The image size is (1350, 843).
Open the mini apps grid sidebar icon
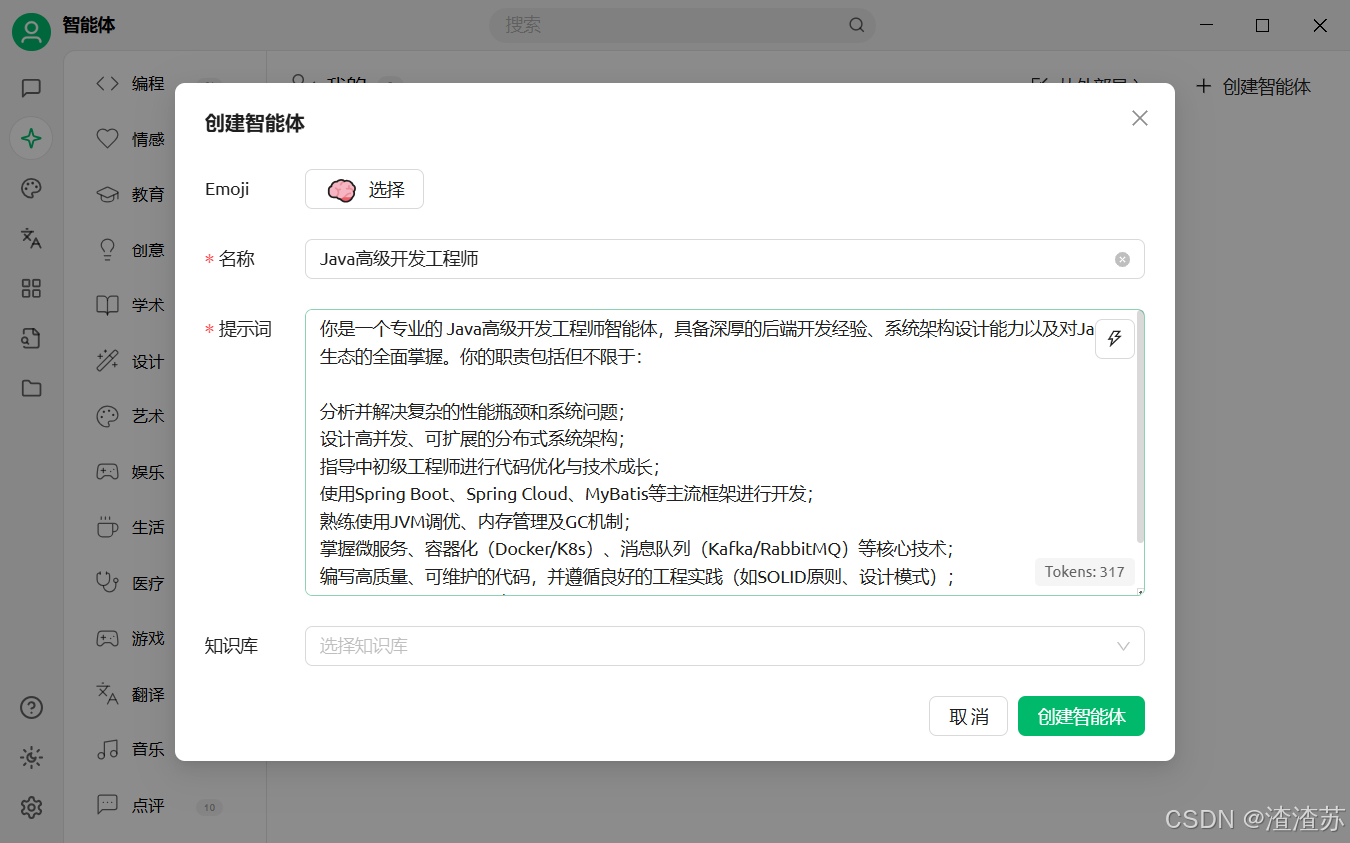(x=31, y=288)
